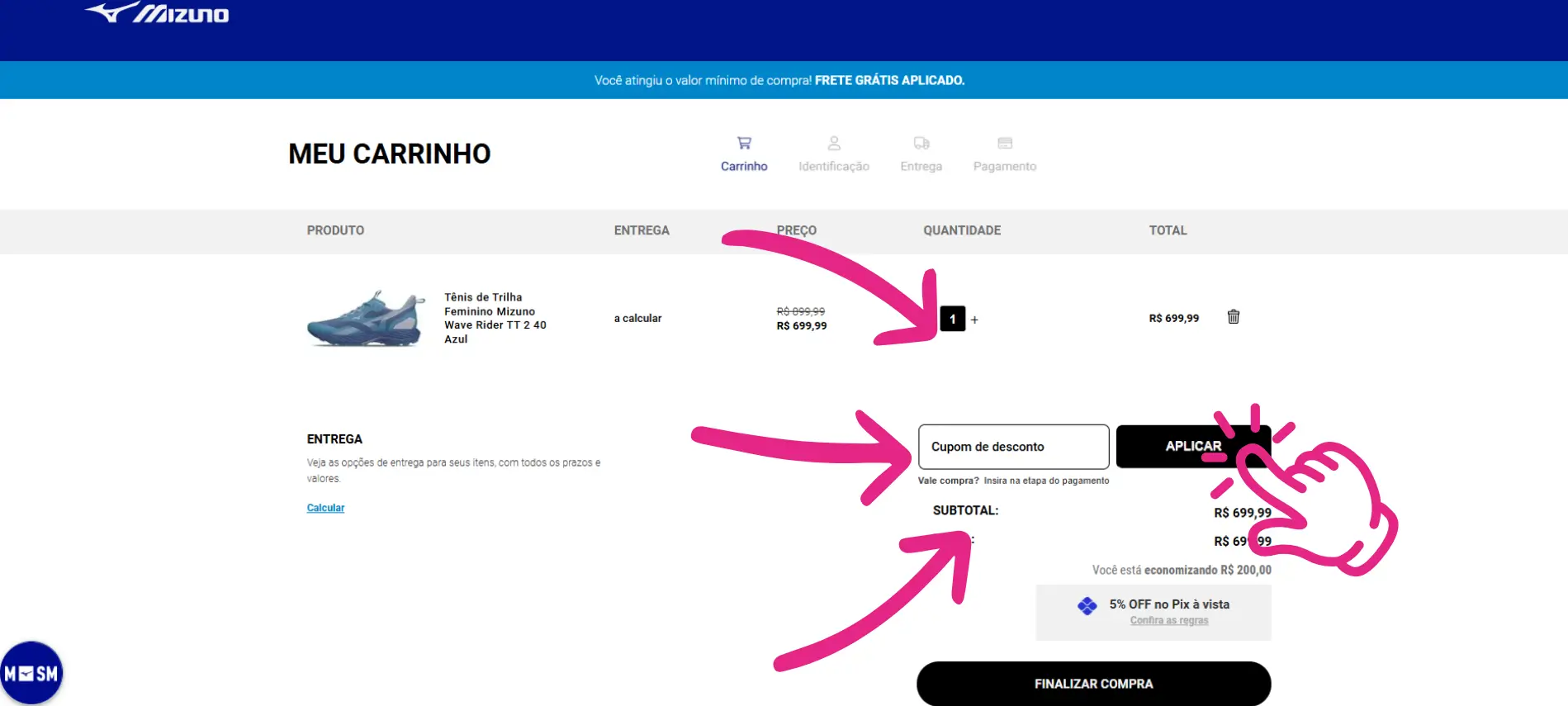
Task: Click the PRODUTO column header
Action: 335,230
